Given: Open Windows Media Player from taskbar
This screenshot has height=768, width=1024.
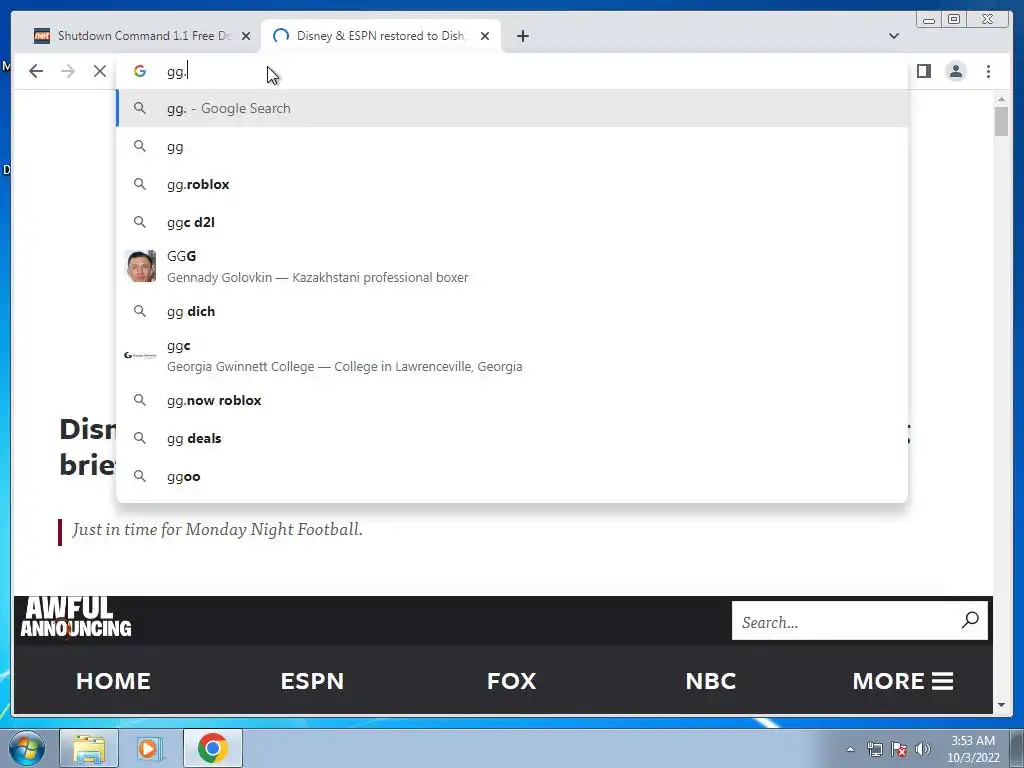Looking at the screenshot, I should [149, 748].
